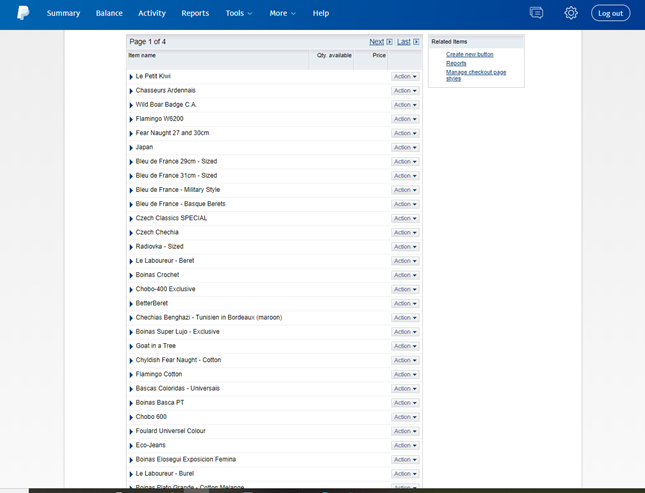Image resolution: width=645 pixels, height=493 pixels.
Task: Open Action dropdown for Radiovka - Sized
Action: click(405, 247)
